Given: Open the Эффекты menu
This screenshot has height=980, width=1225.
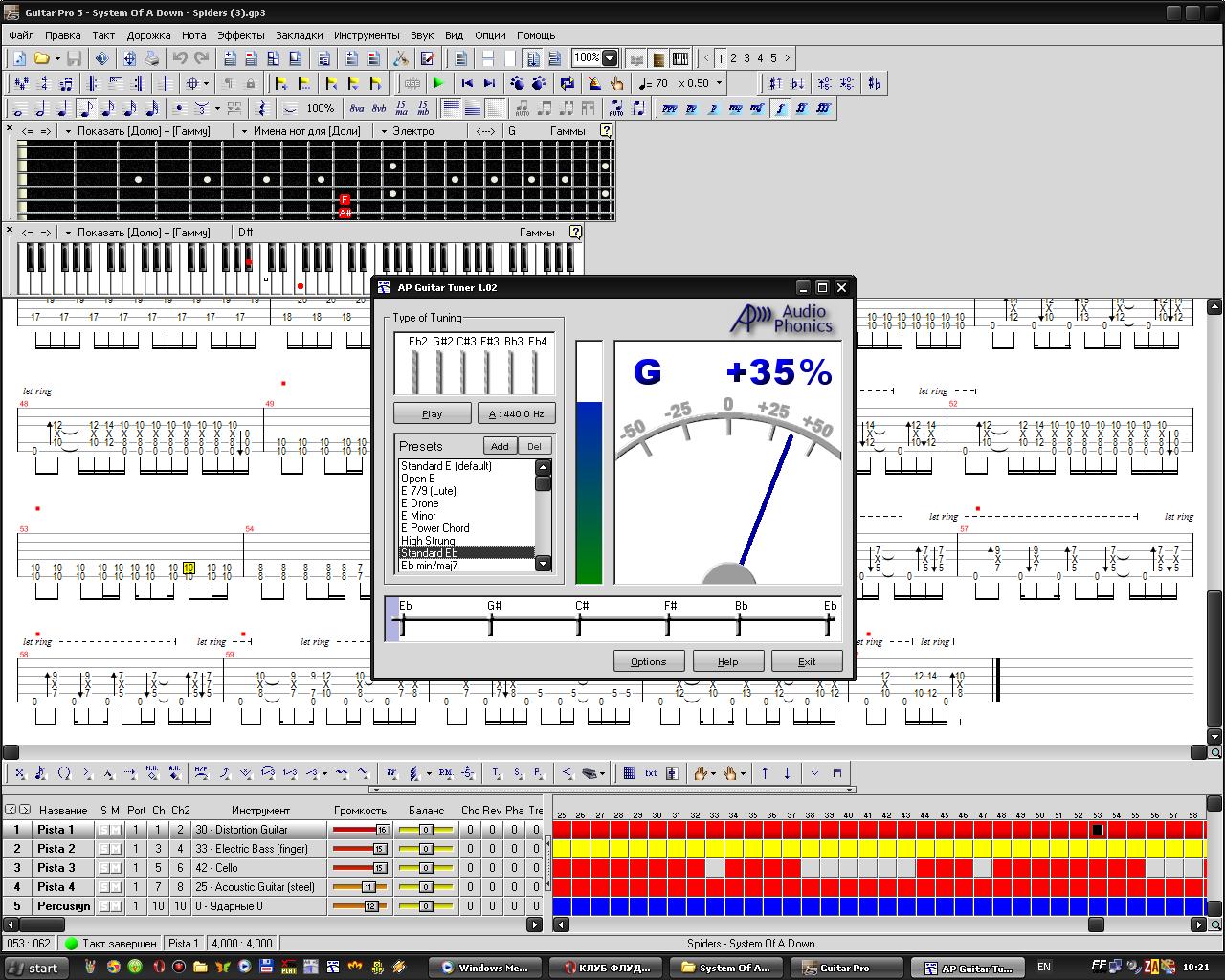Looking at the screenshot, I should click(x=241, y=35).
